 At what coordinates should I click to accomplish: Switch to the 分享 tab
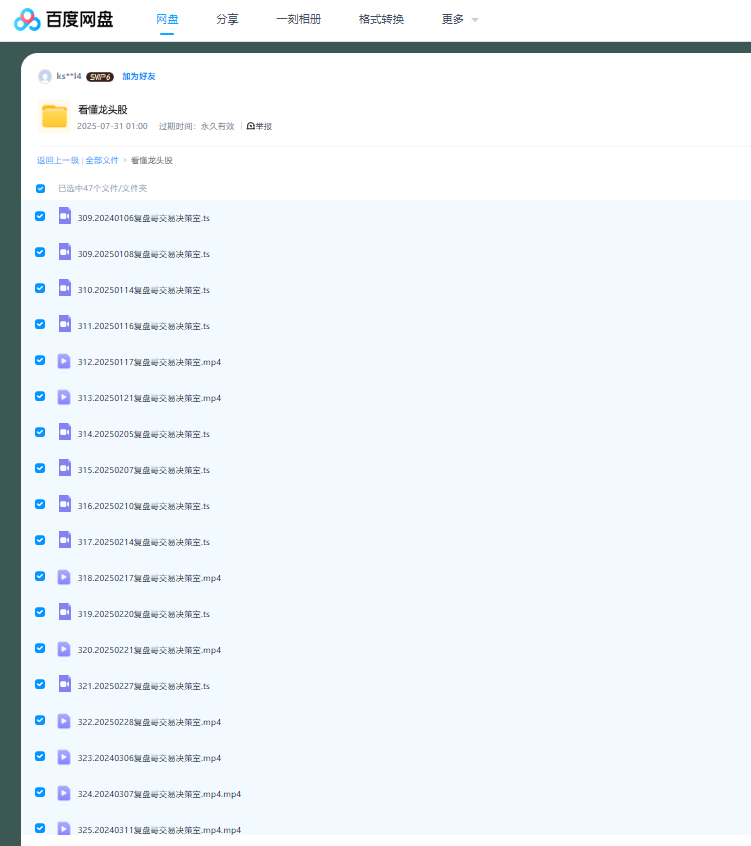(227, 19)
